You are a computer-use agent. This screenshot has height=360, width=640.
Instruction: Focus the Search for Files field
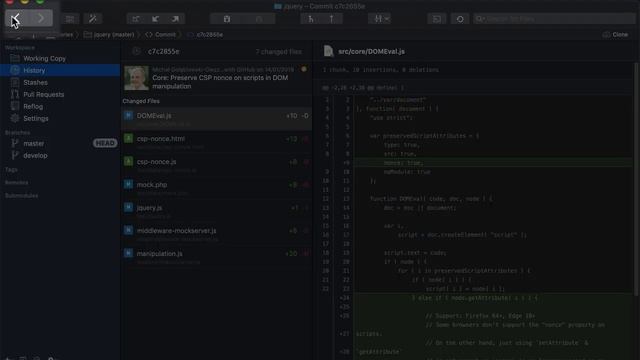(554, 19)
